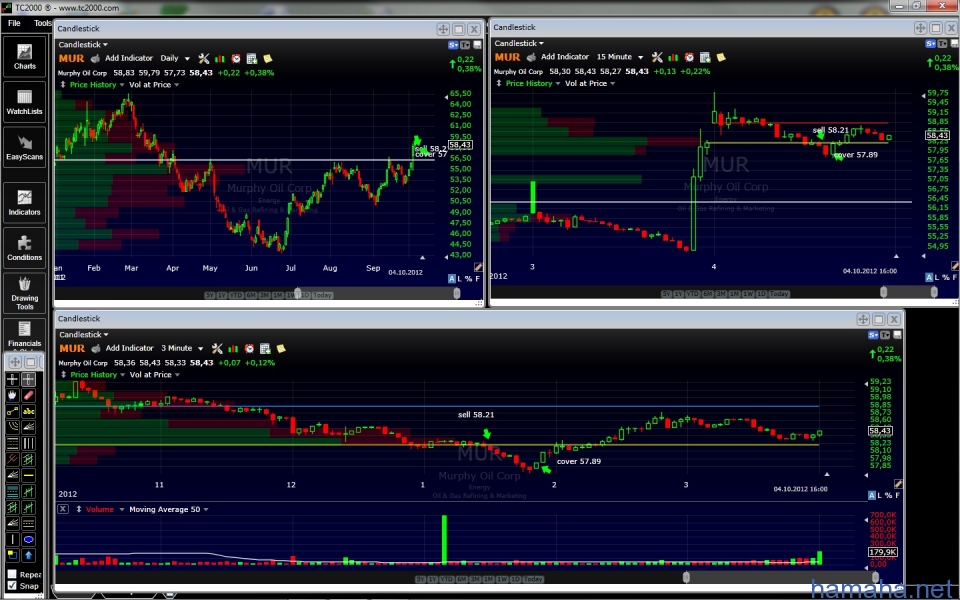
Task: Select the trend line drawing tool
Action: pyautogui.click(x=12, y=411)
